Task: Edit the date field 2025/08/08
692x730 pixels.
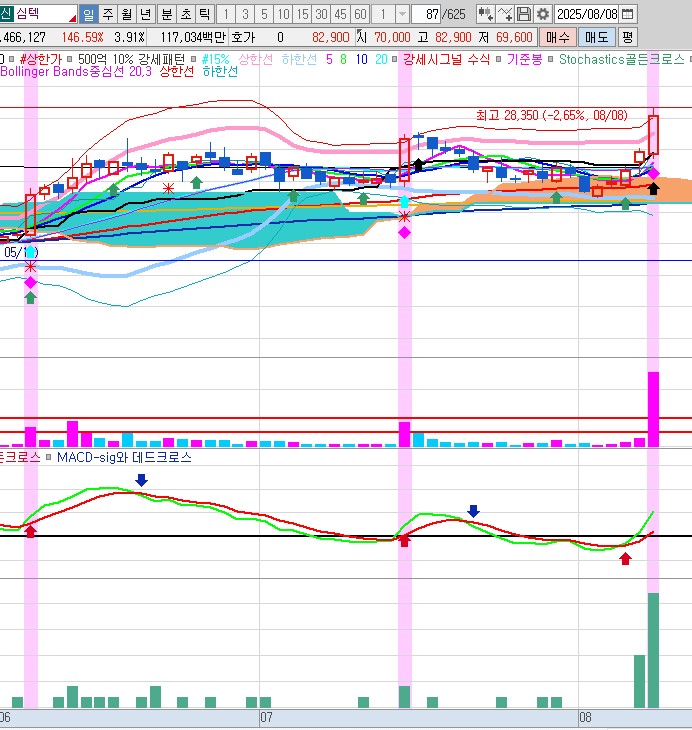Action: point(587,14)
